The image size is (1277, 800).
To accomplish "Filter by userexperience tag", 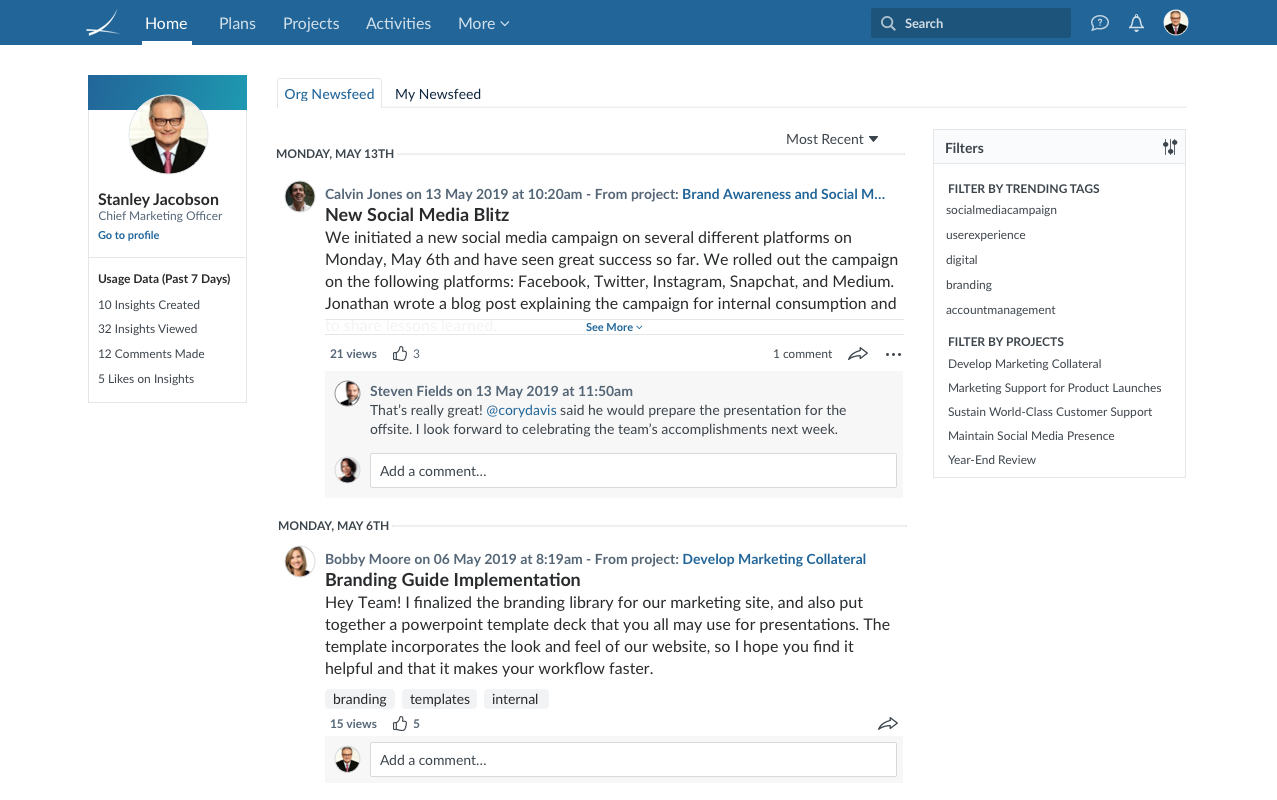I will [985, 235].
